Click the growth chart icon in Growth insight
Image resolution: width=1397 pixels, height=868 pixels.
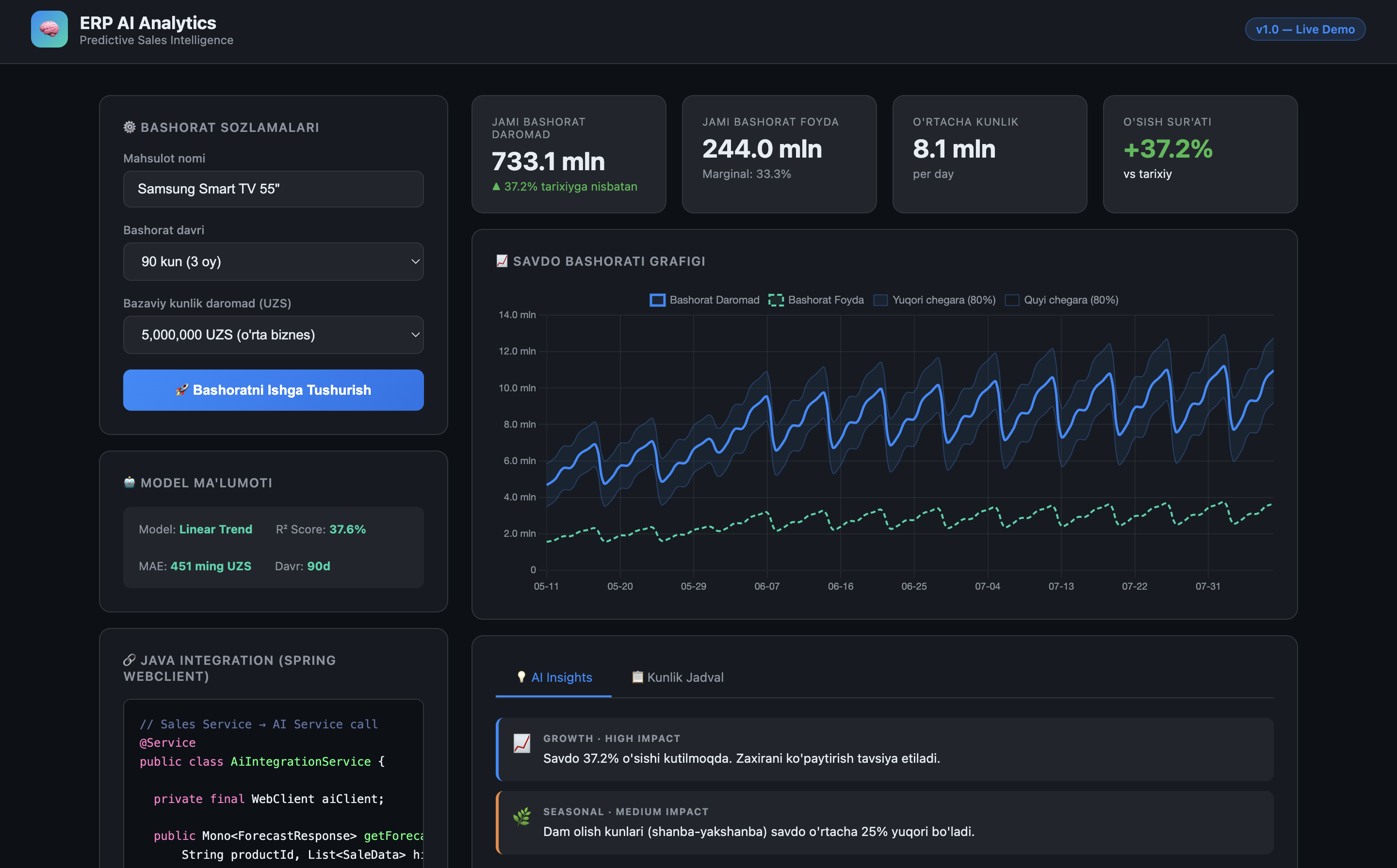point(522,743)
